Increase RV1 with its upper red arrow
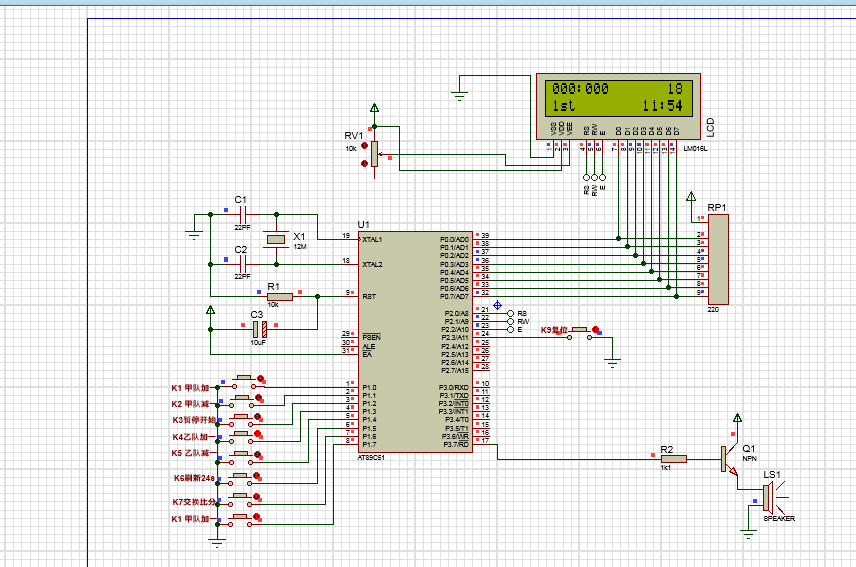 [x=365, y=146]
